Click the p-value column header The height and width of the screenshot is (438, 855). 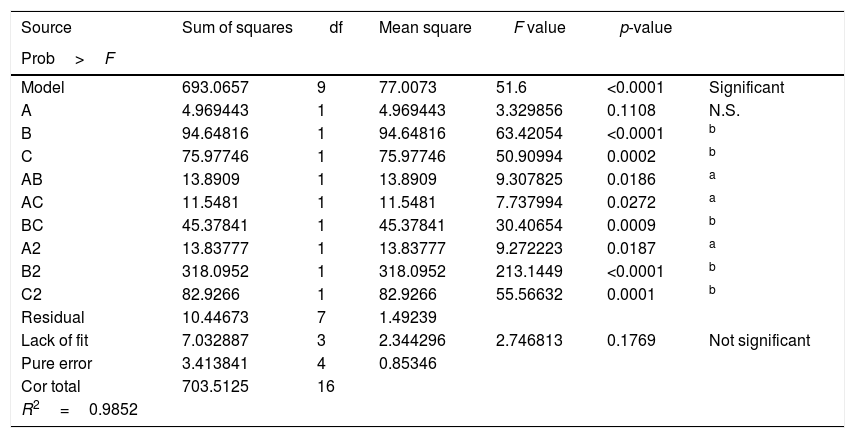tap(646, 27)
